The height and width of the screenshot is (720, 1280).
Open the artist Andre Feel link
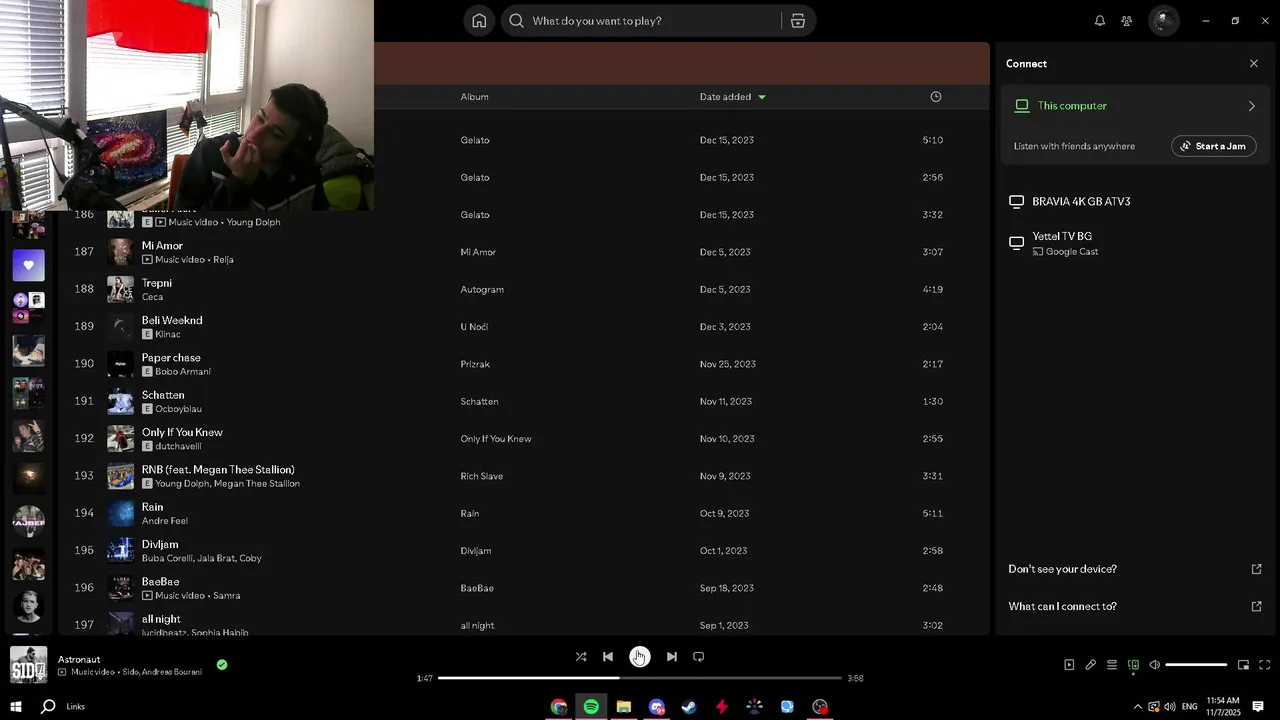[x=165, y=521]
